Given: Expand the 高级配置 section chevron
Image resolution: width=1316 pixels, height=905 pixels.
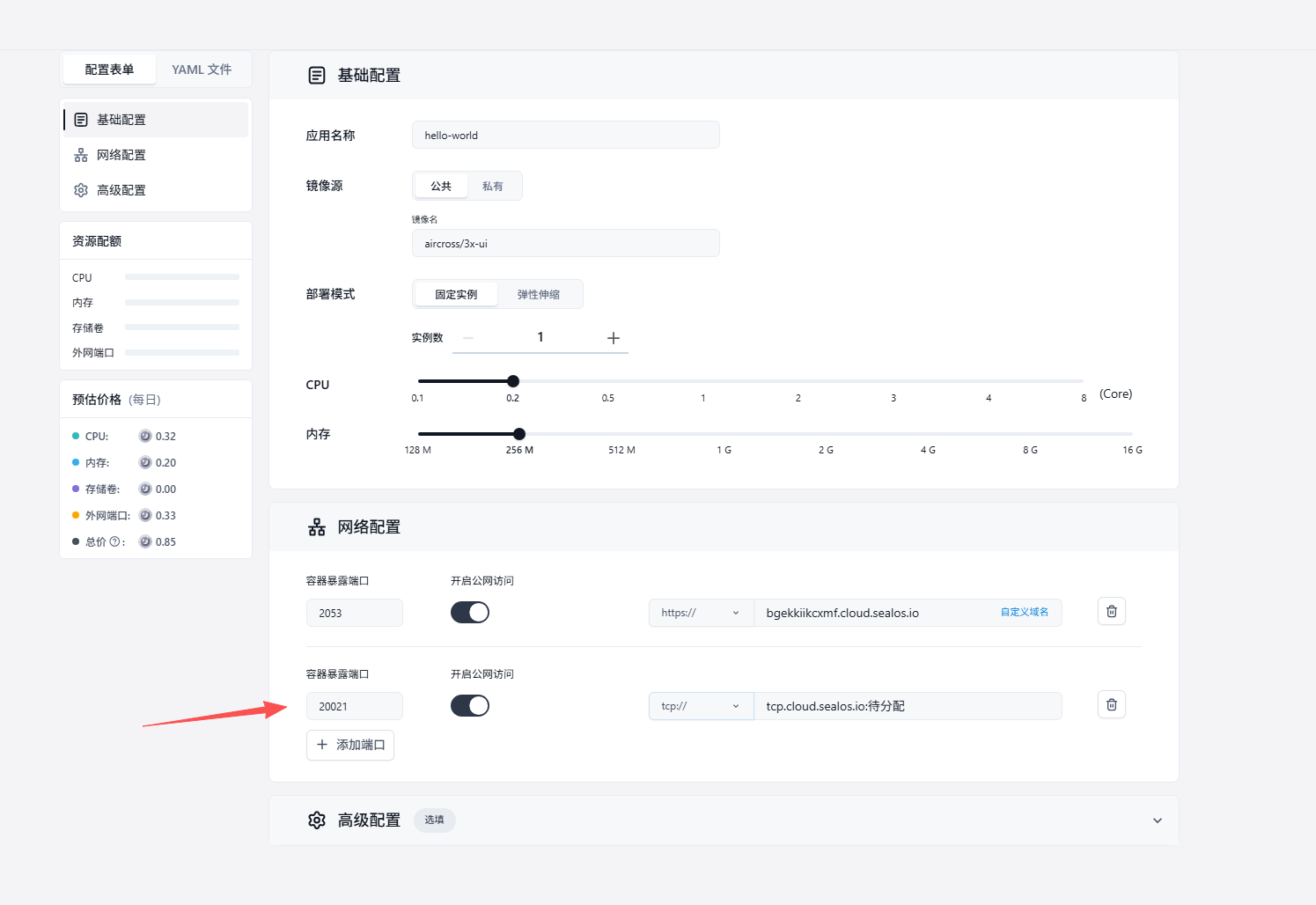Looking at the screenshot, I should pos(1157,820).
